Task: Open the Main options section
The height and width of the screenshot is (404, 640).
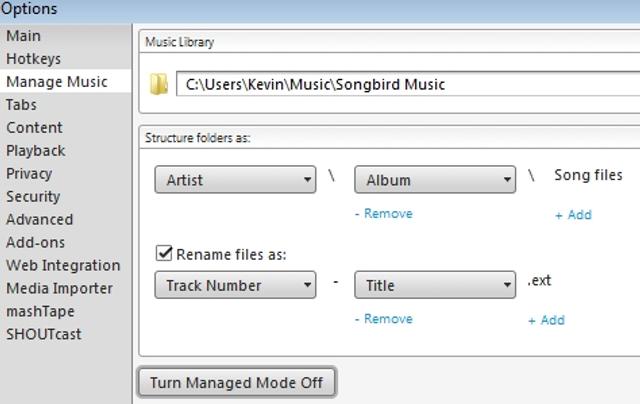Action: point(24,36)
